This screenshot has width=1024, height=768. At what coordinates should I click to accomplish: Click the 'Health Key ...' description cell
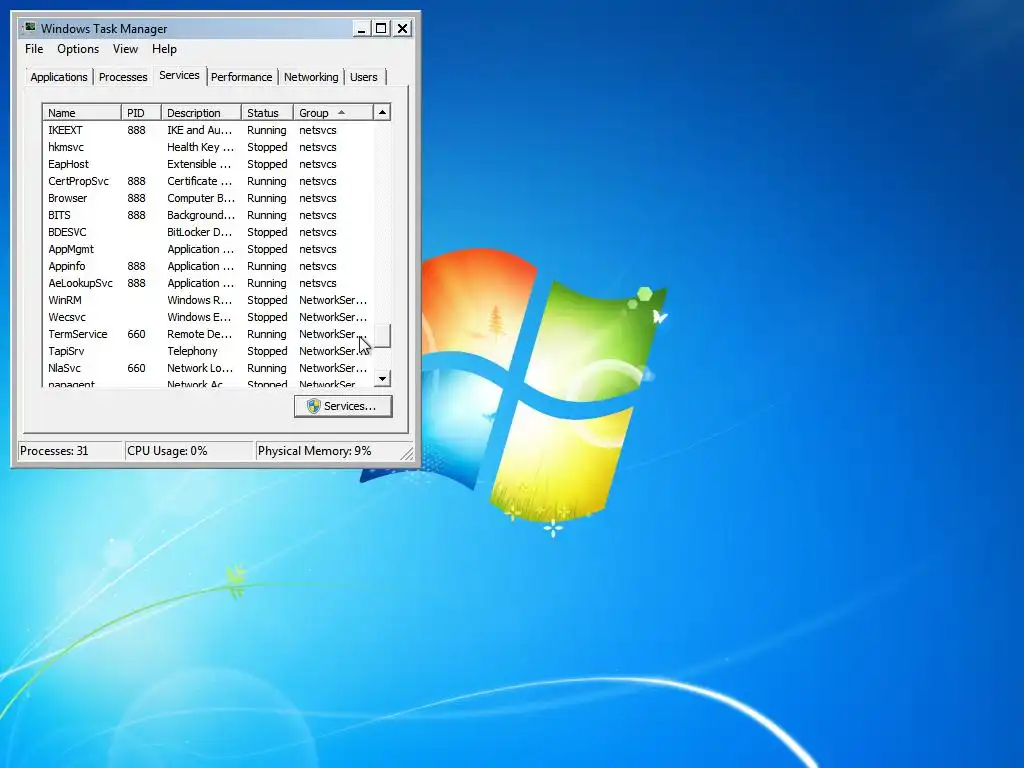point(200,147)
